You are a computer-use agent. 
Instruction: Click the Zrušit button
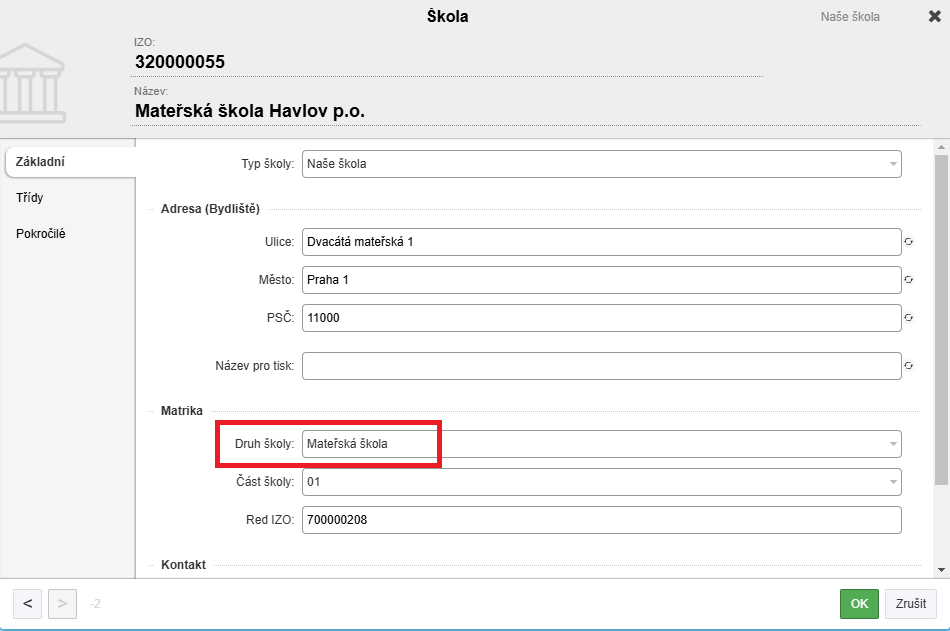(x=911, y=604)
